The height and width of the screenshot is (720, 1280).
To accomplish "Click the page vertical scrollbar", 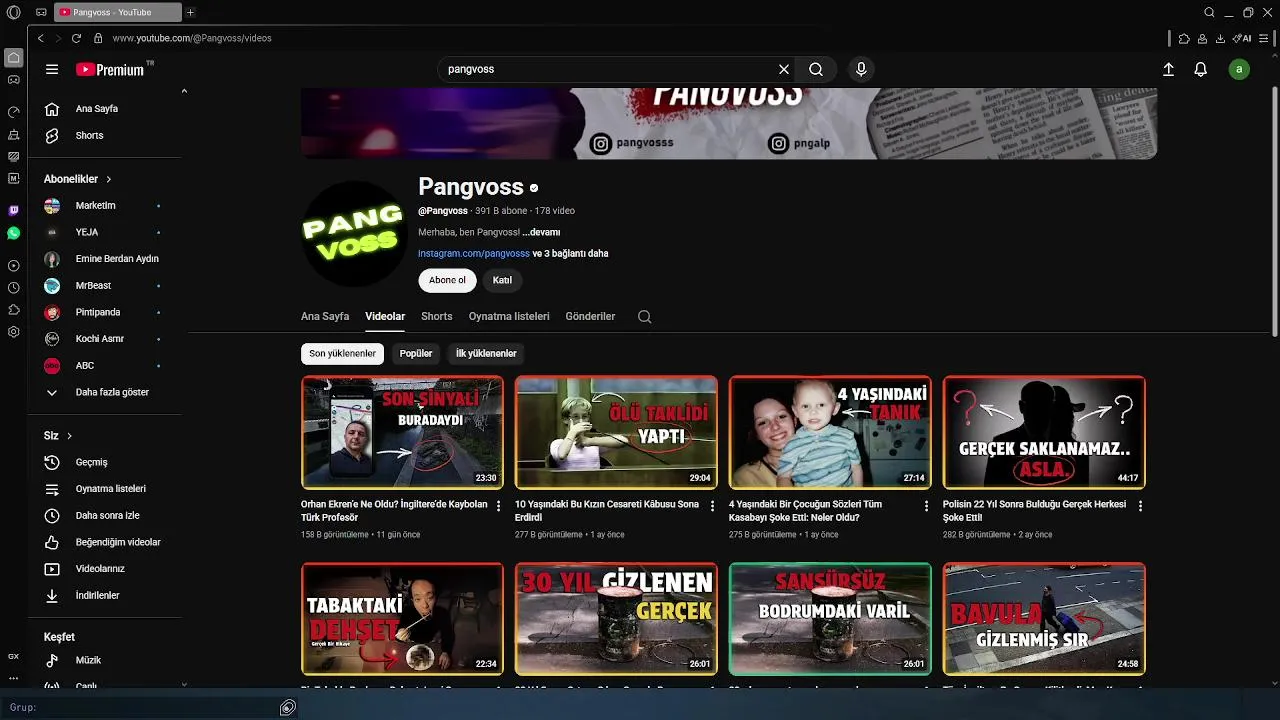I will point(1273,210).
